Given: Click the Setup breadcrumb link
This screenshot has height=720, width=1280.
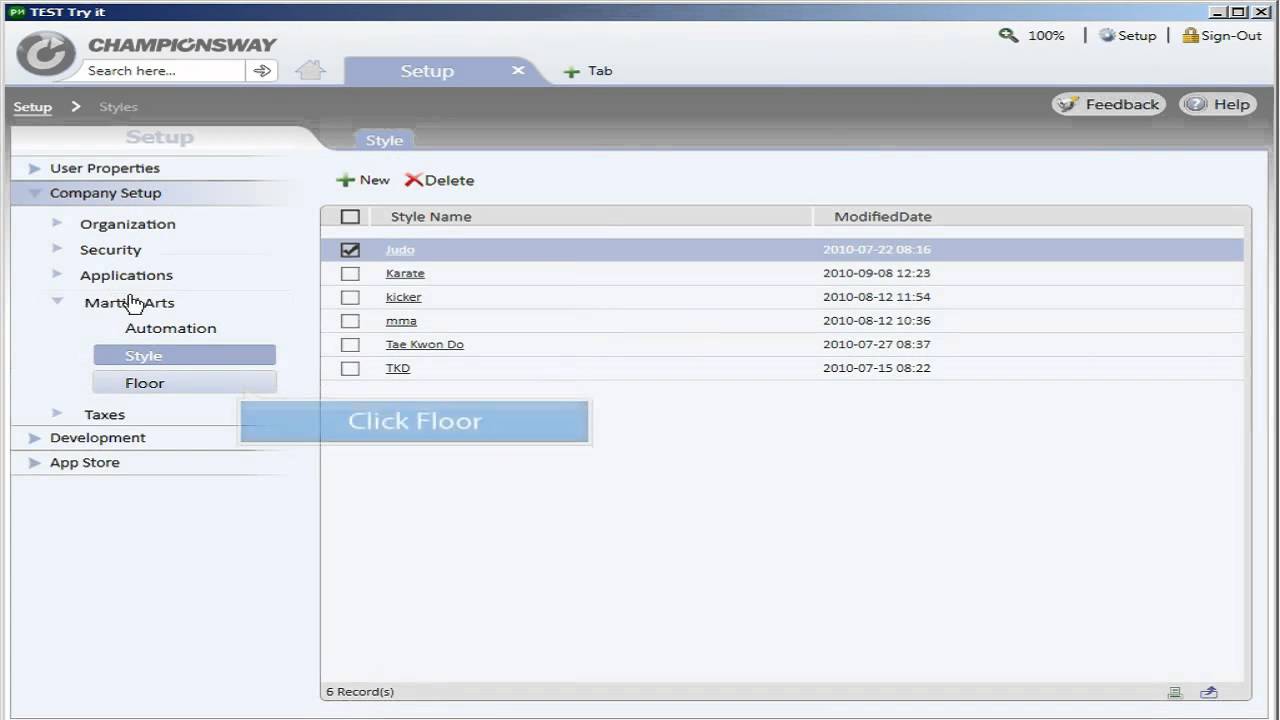Looking at the screenshot, I should point(33,107).
